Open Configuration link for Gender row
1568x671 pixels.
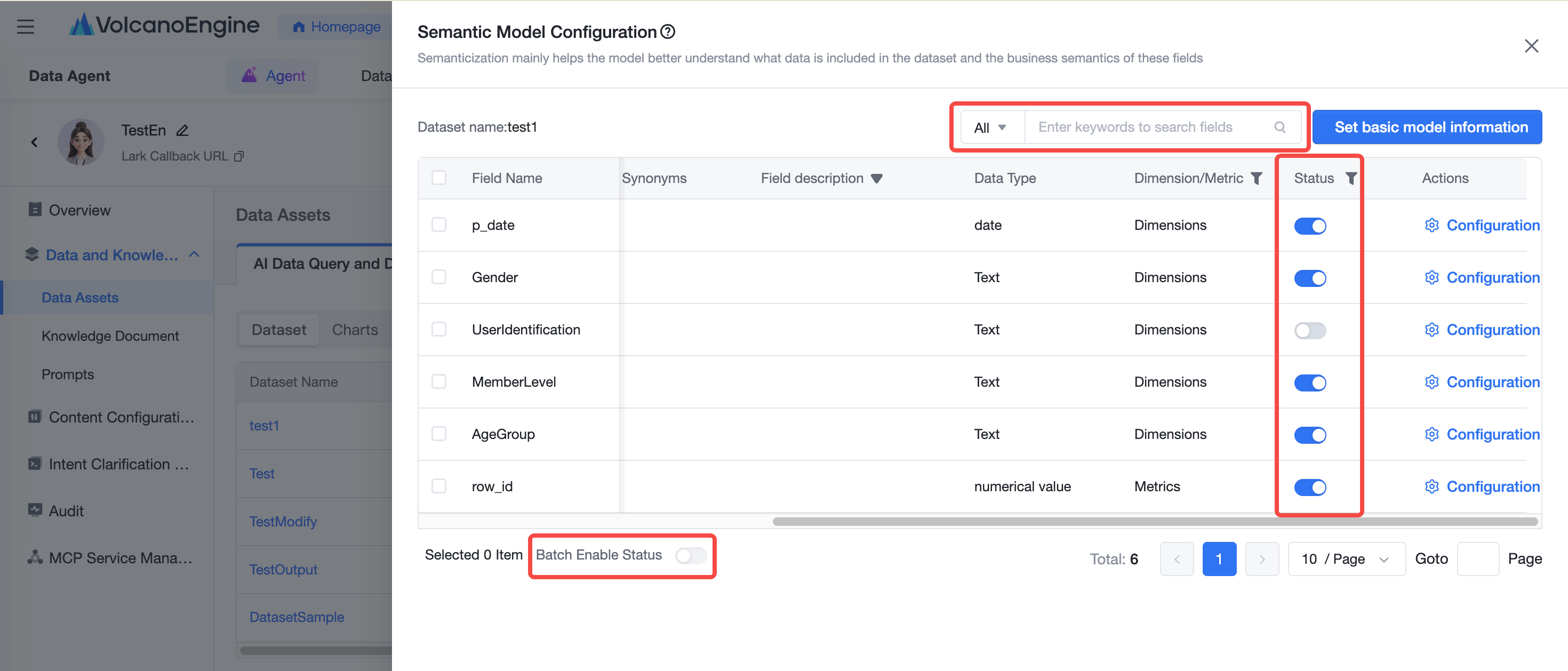(1493, 278)
